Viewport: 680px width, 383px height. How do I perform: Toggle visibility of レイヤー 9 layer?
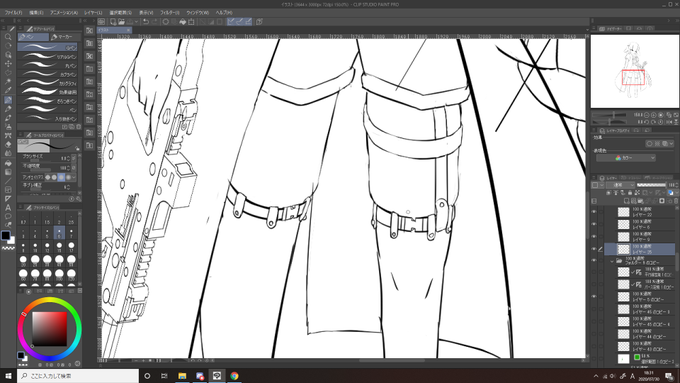point(594,237)
